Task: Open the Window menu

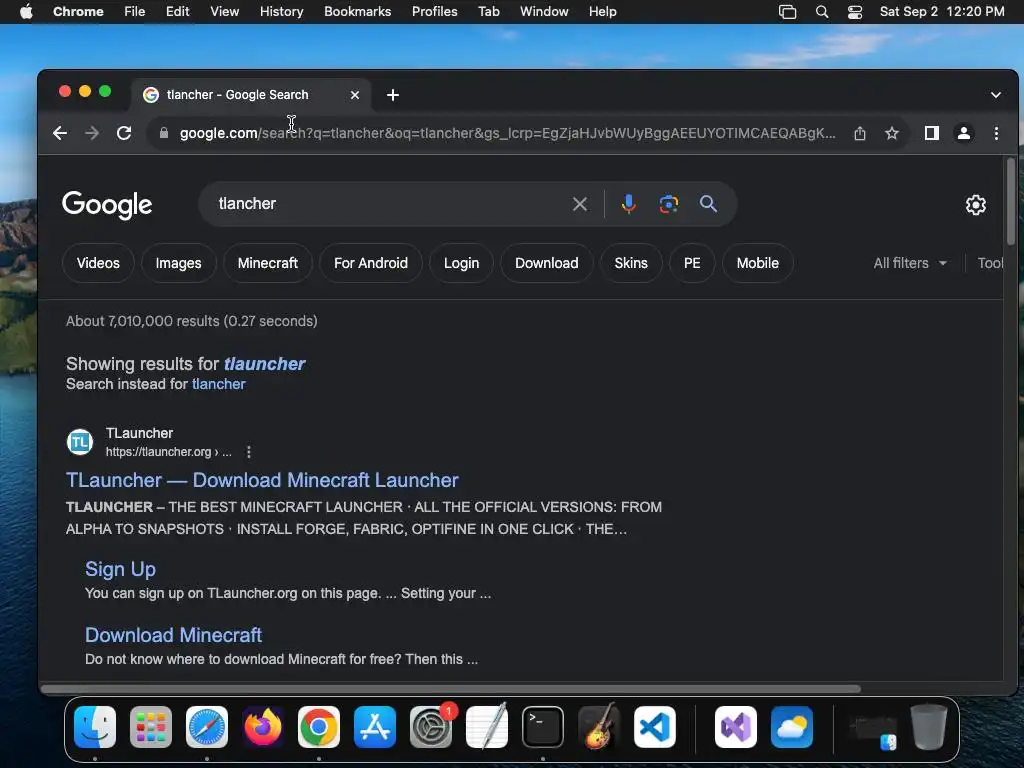Action: coord(544,12)
